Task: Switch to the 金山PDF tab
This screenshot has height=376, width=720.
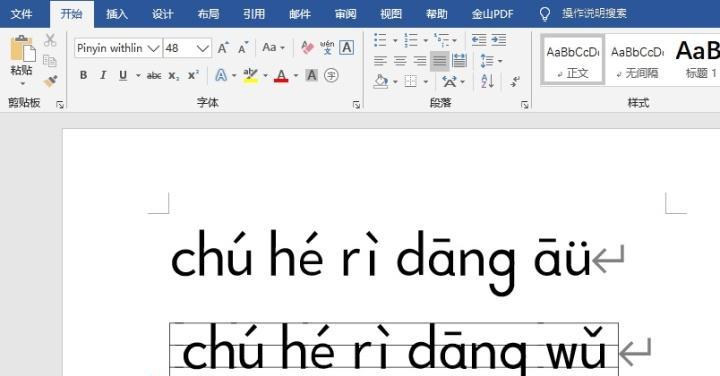Action: pos(492,14)
